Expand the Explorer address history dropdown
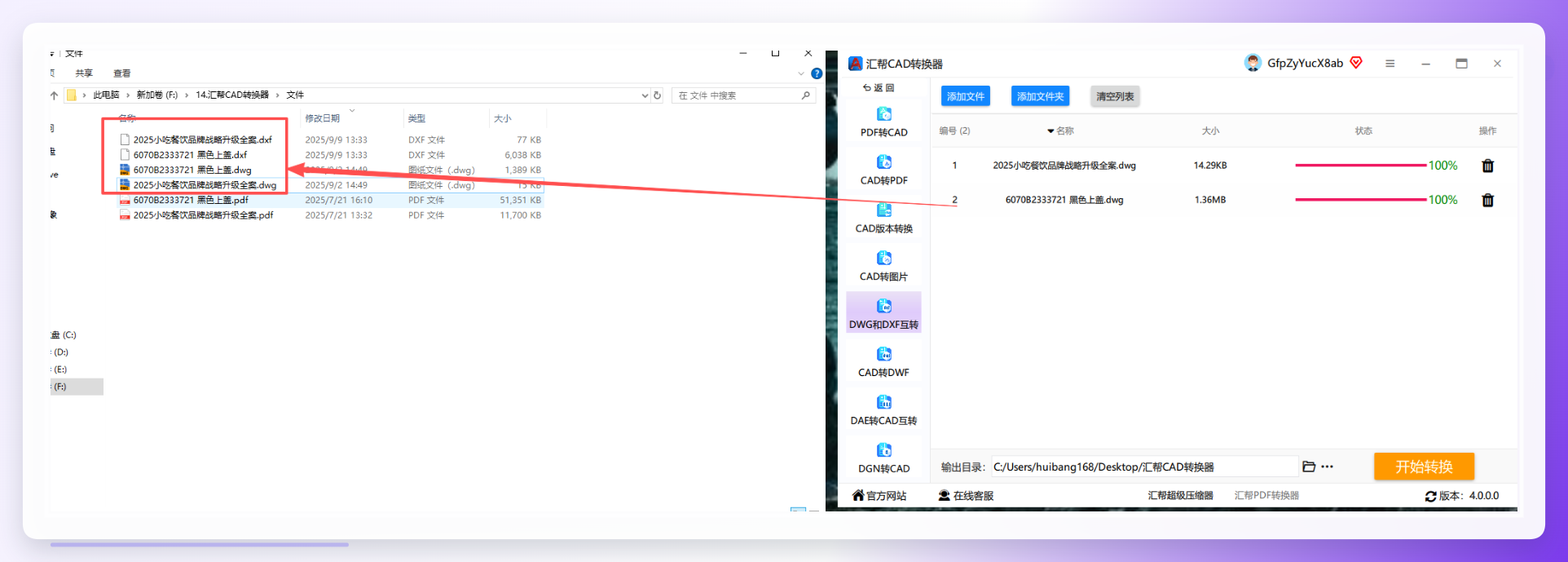 pos(645,95)
